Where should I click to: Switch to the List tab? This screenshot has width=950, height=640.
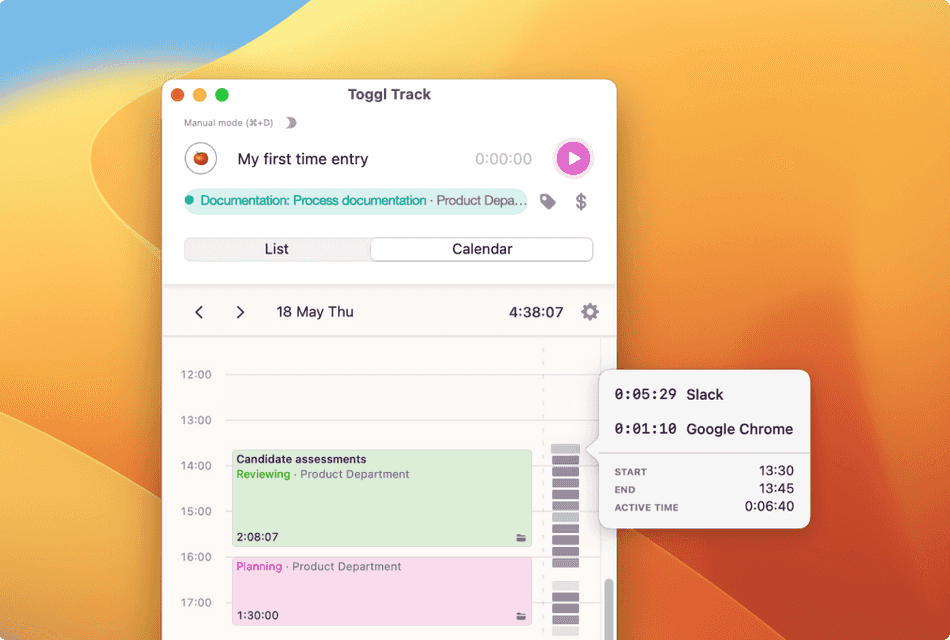(x=276, y=249)
